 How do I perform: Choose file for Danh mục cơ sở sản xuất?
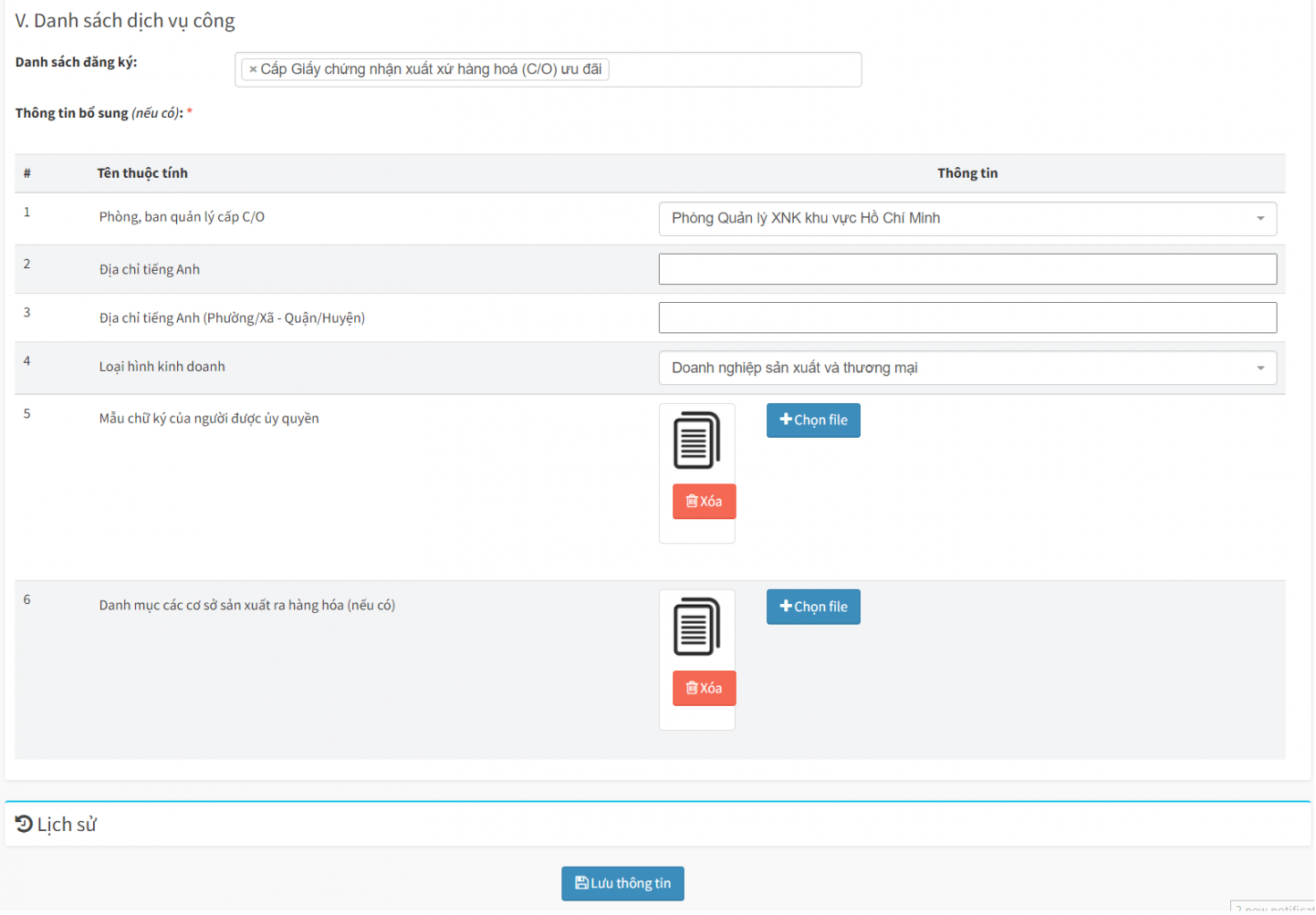tap(813, 607)
